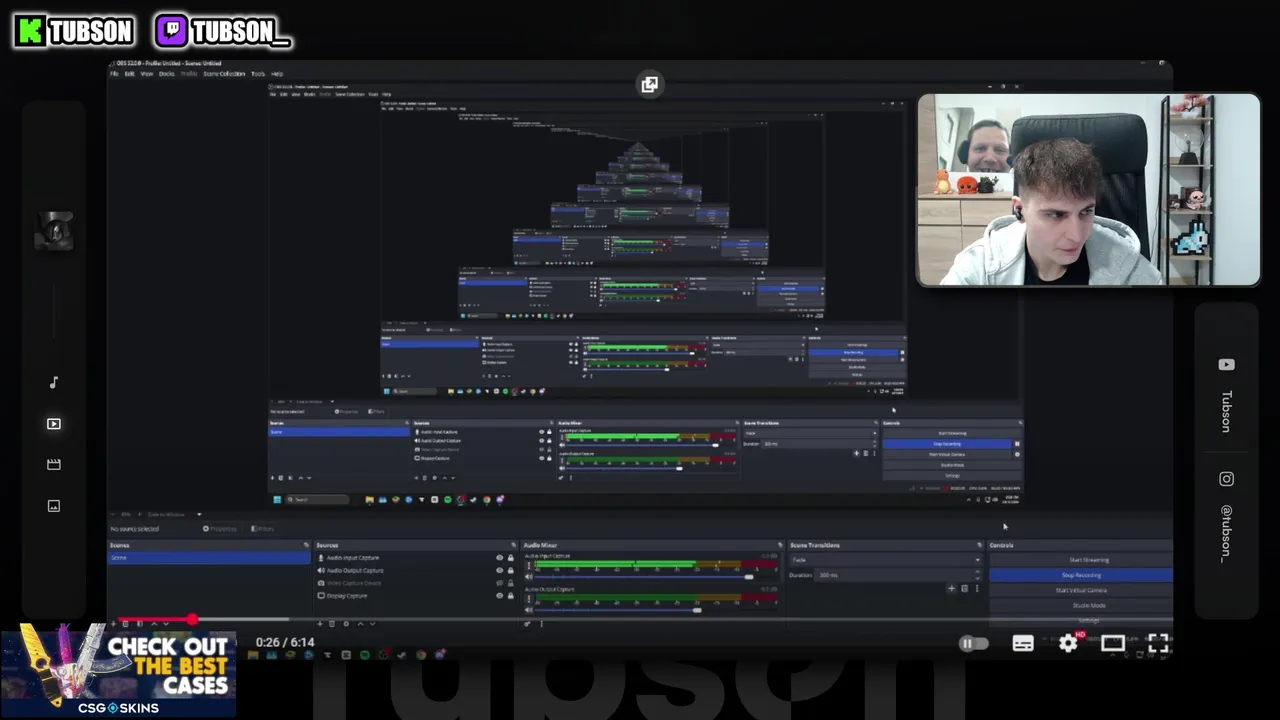Toggle visibility eye of Display Capture
This screenshot has width=1280, height=720.
tap(500, 596)
